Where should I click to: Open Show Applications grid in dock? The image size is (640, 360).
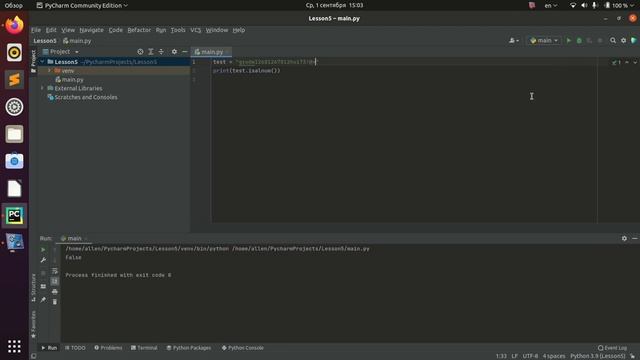click(x=14, y=346)
